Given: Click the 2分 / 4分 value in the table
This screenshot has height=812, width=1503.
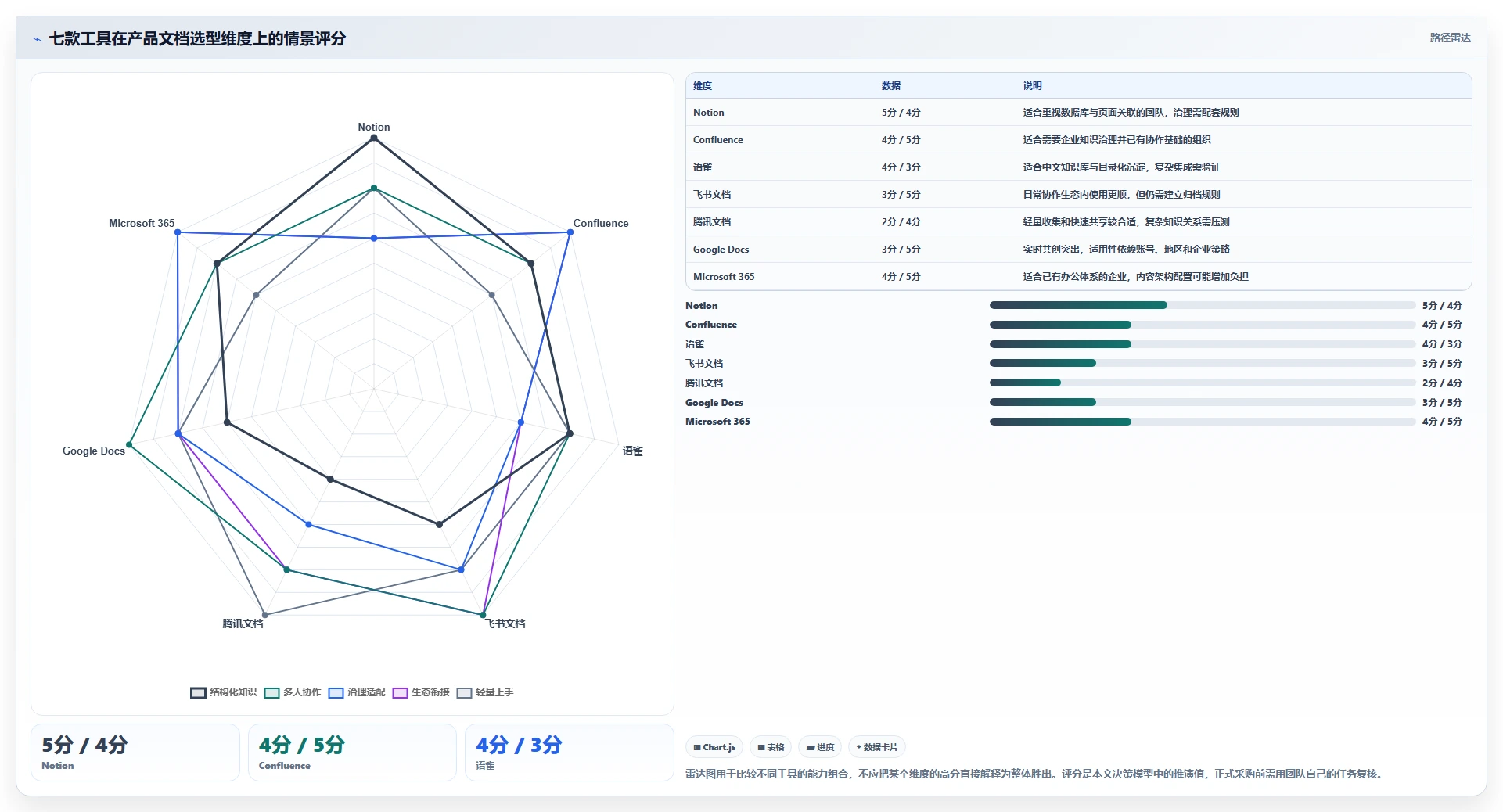Looking at the screenshot, I should pyautogui.click(x=901, y=222).
